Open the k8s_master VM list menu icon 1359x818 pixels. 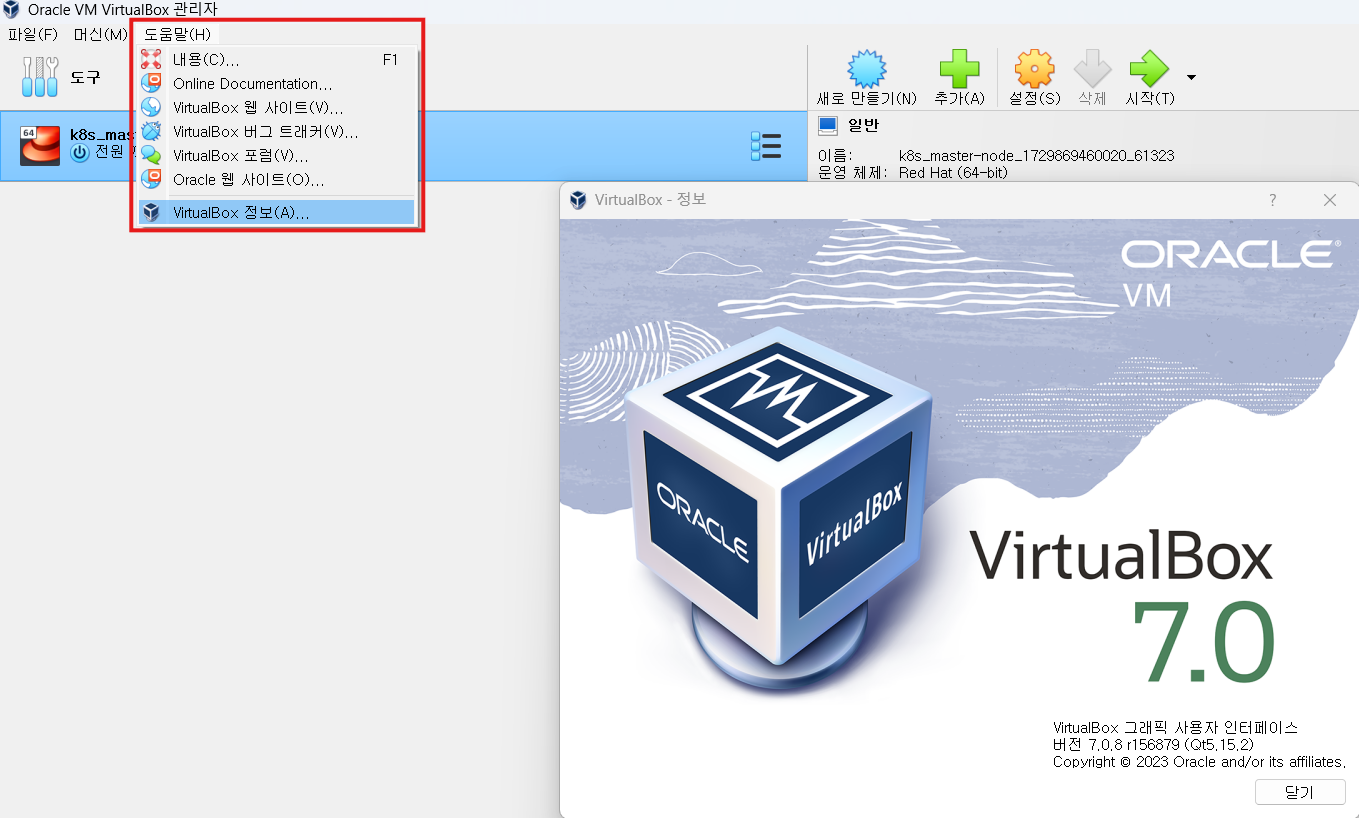[766, 146]
